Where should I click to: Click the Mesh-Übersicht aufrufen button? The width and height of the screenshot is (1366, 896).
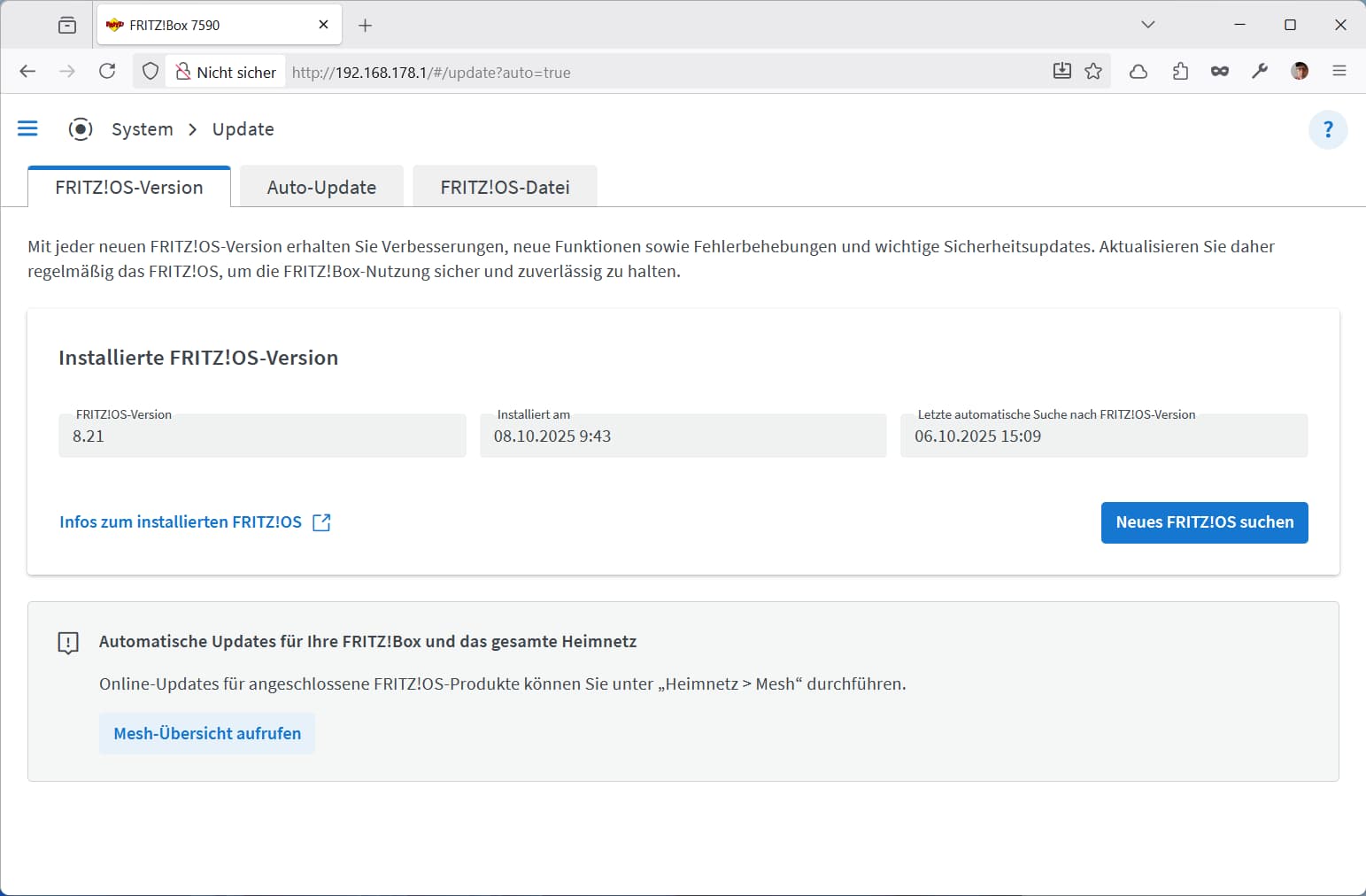tap(207, 733)
